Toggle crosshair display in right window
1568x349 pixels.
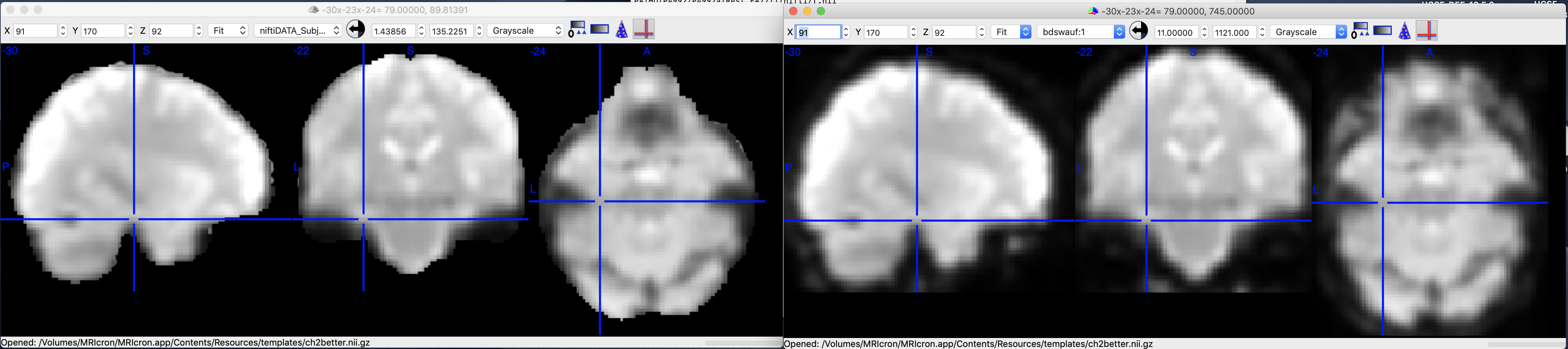point(1426,30)
